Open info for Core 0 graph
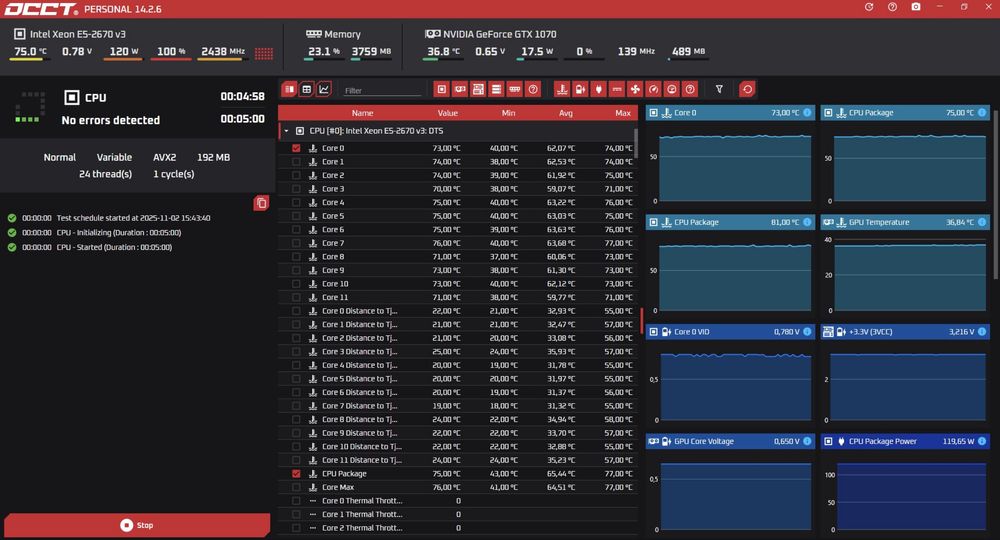This screenshot has height=540, width=1000. pyautogui.click(x=807, y=113)
